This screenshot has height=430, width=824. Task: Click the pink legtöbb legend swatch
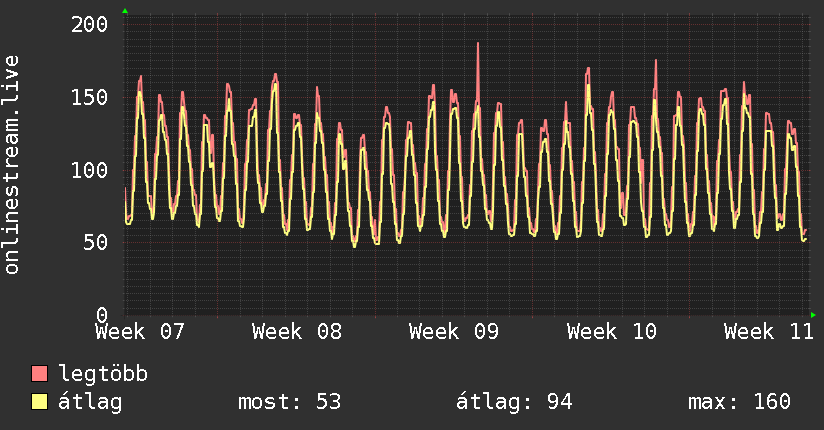(x=39, y=373)
